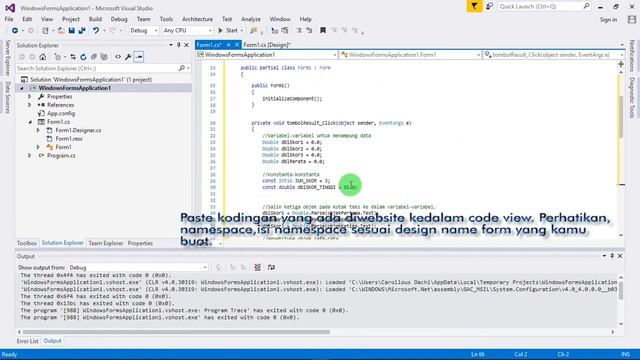This screenshot has height=360, width=640.
Task: Open the File menu
Action: pos(9,19)
